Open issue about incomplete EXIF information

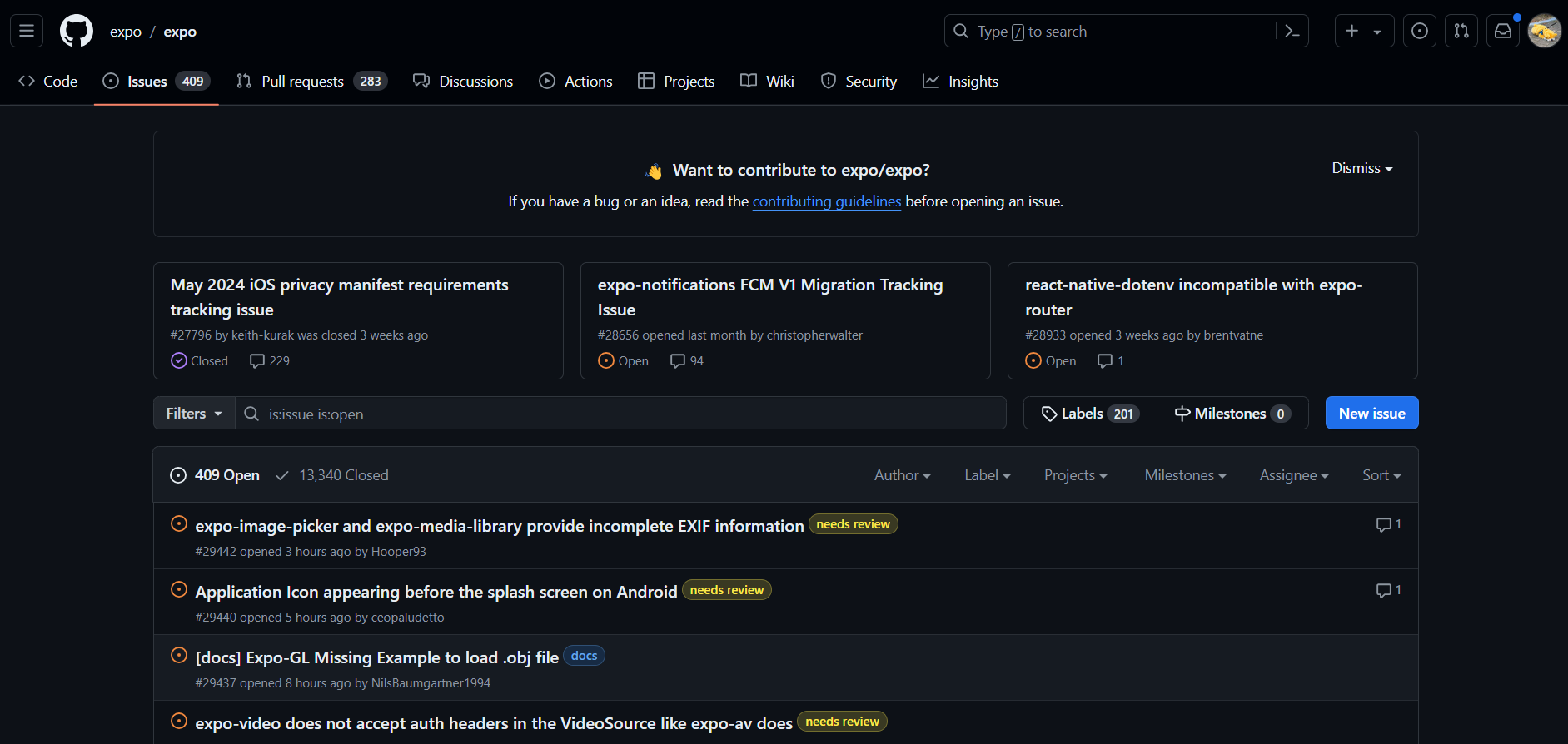(500, 526)
